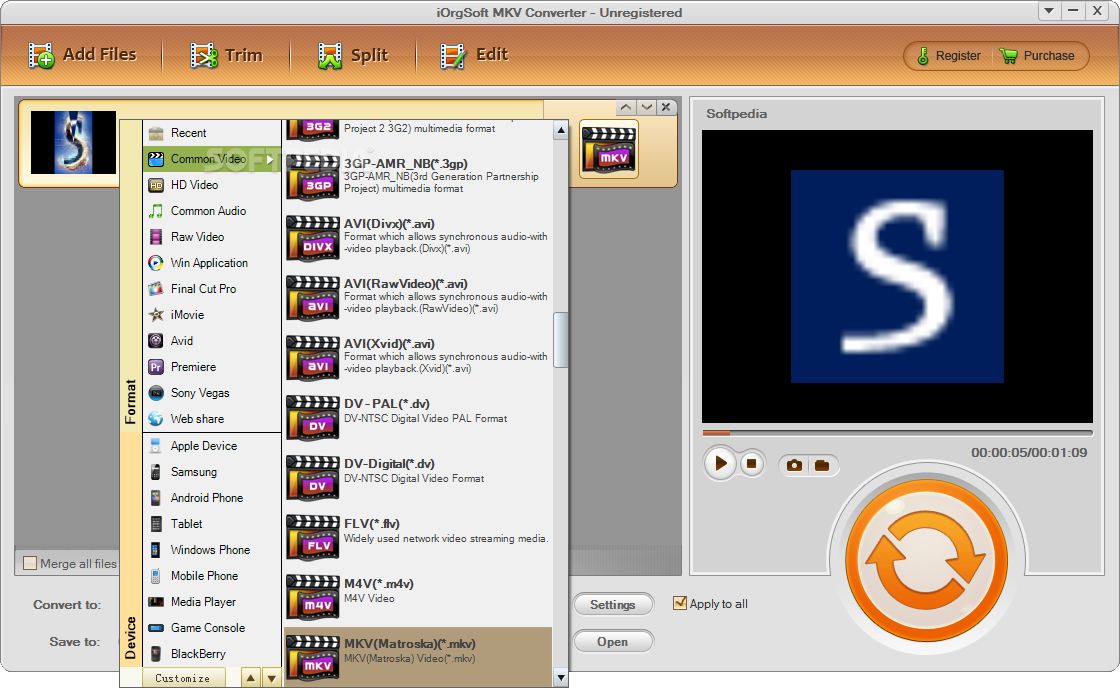Click the MKV output format icon on the file row

(x=608, y=149)
